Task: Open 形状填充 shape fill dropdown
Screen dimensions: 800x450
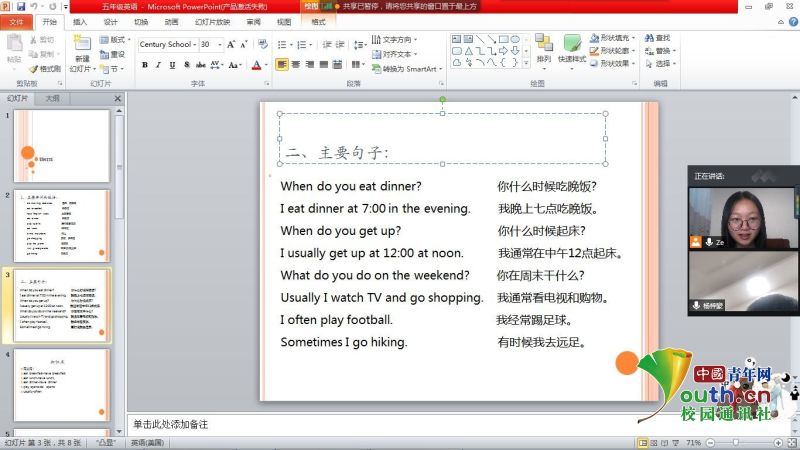Action: tap(613, 38)
